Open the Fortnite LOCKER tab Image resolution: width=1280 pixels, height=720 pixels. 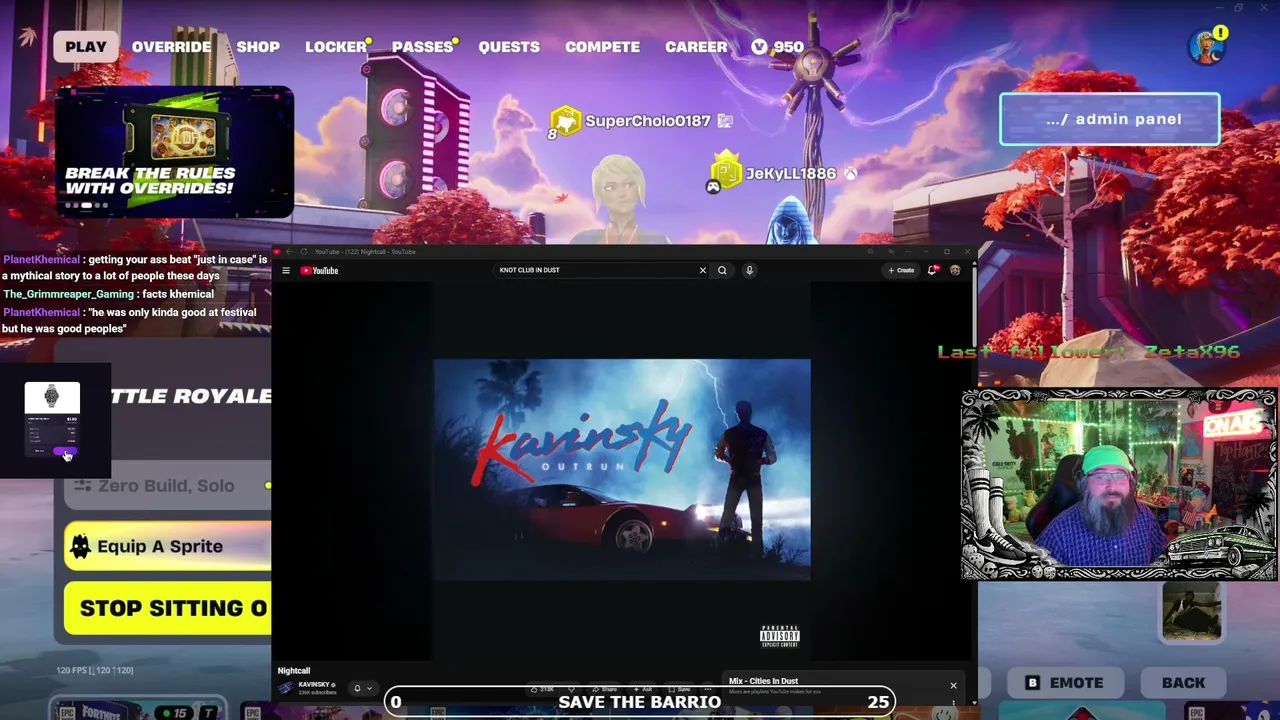point(336,46)
